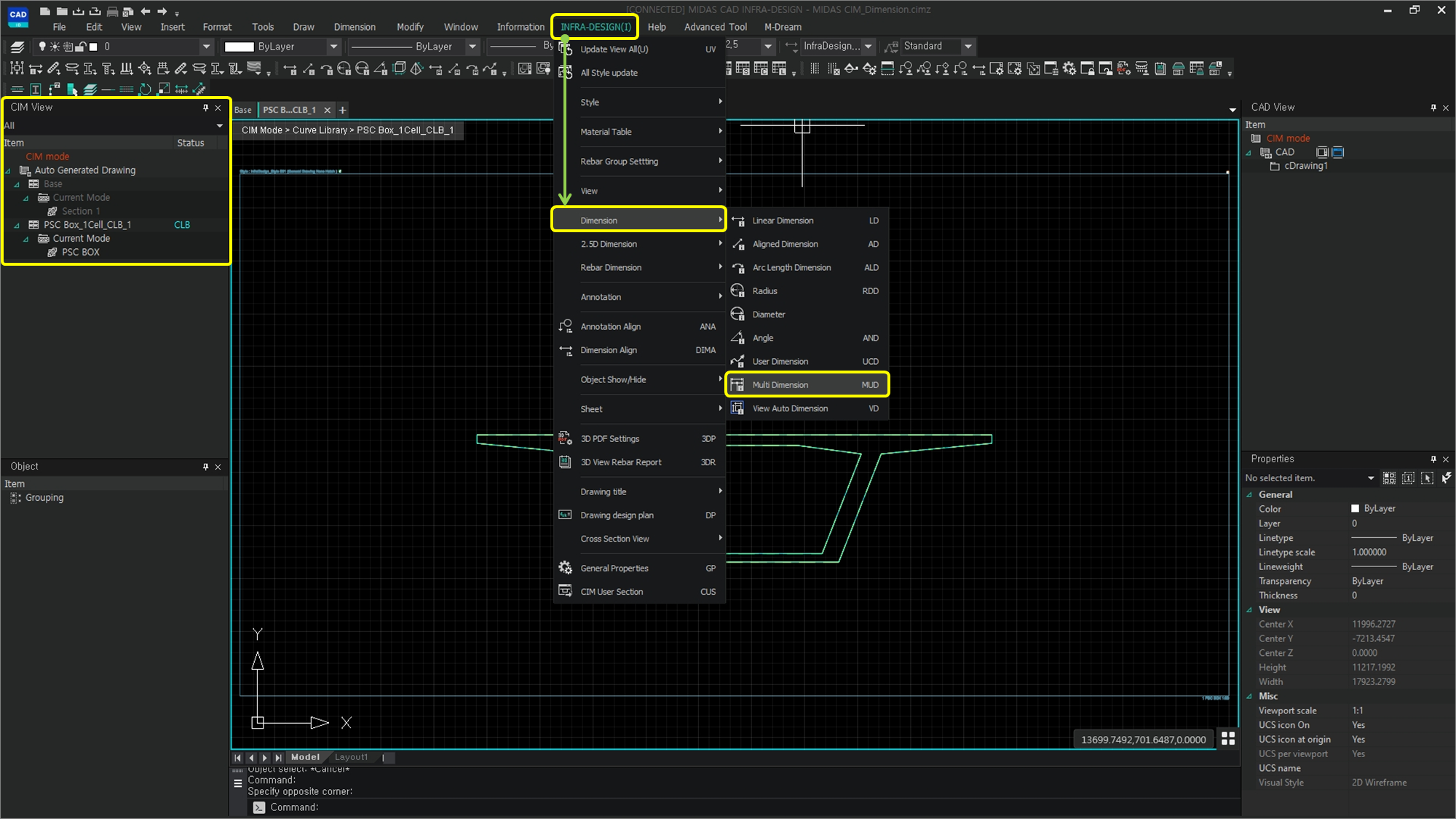Click the Undo arrow icon
This screenshot has width=1456, height=819.
pyautogui.click(x=145, y=11)
